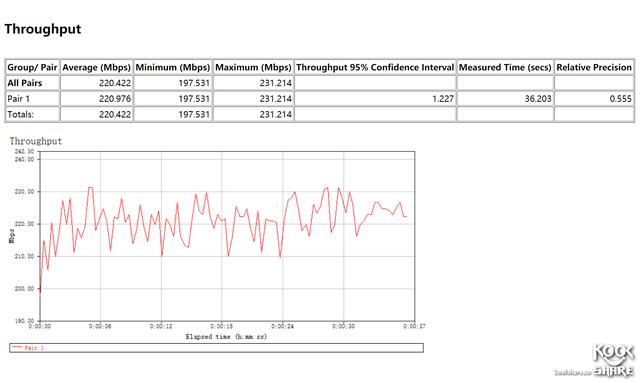Click the 0:00:18 x-axis tick label
640x383 pixels.
[222, 326]
